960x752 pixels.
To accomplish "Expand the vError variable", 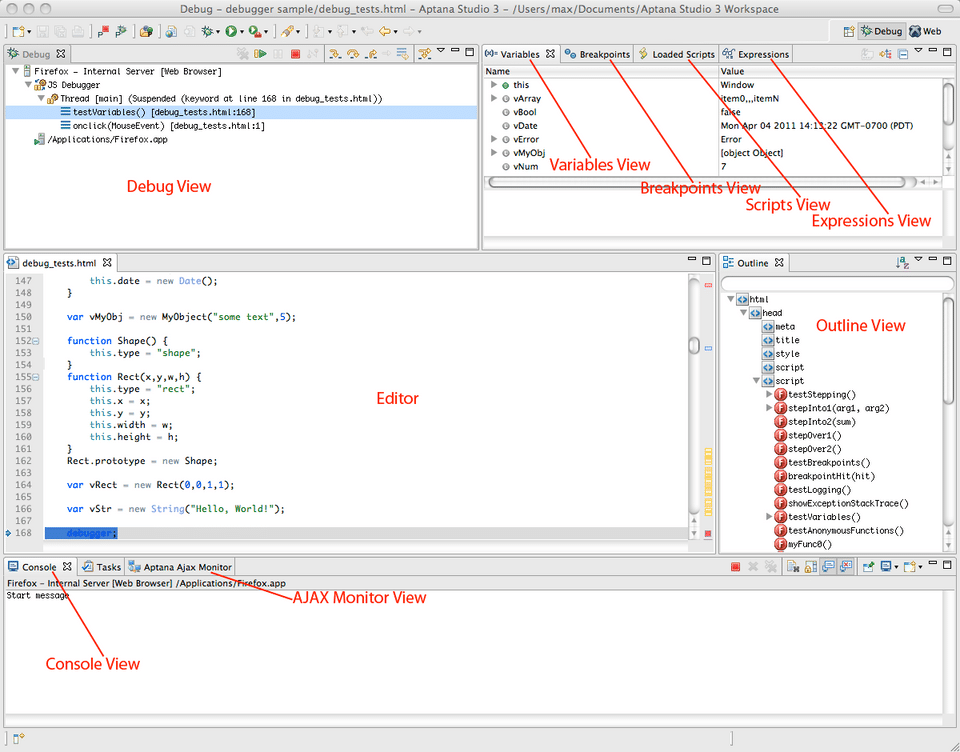I will point(494,139).
